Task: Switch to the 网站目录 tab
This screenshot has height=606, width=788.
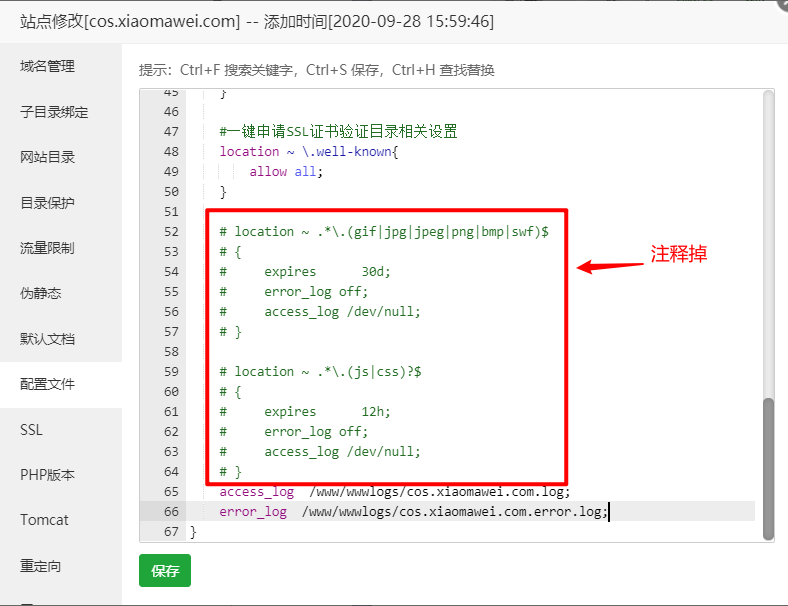Action: [47, 157]
